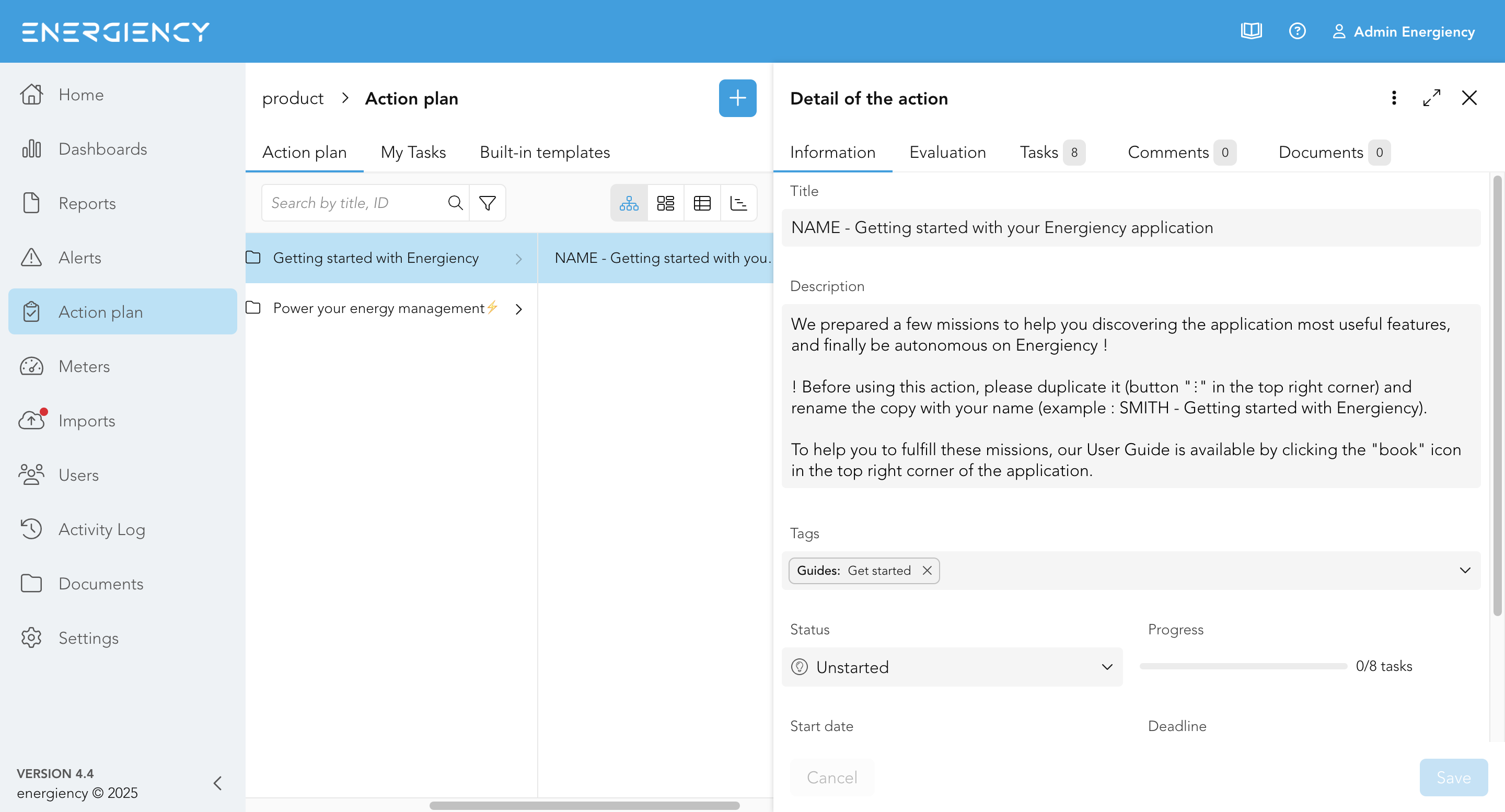Open Imports from the sidebar

point(123,421)
